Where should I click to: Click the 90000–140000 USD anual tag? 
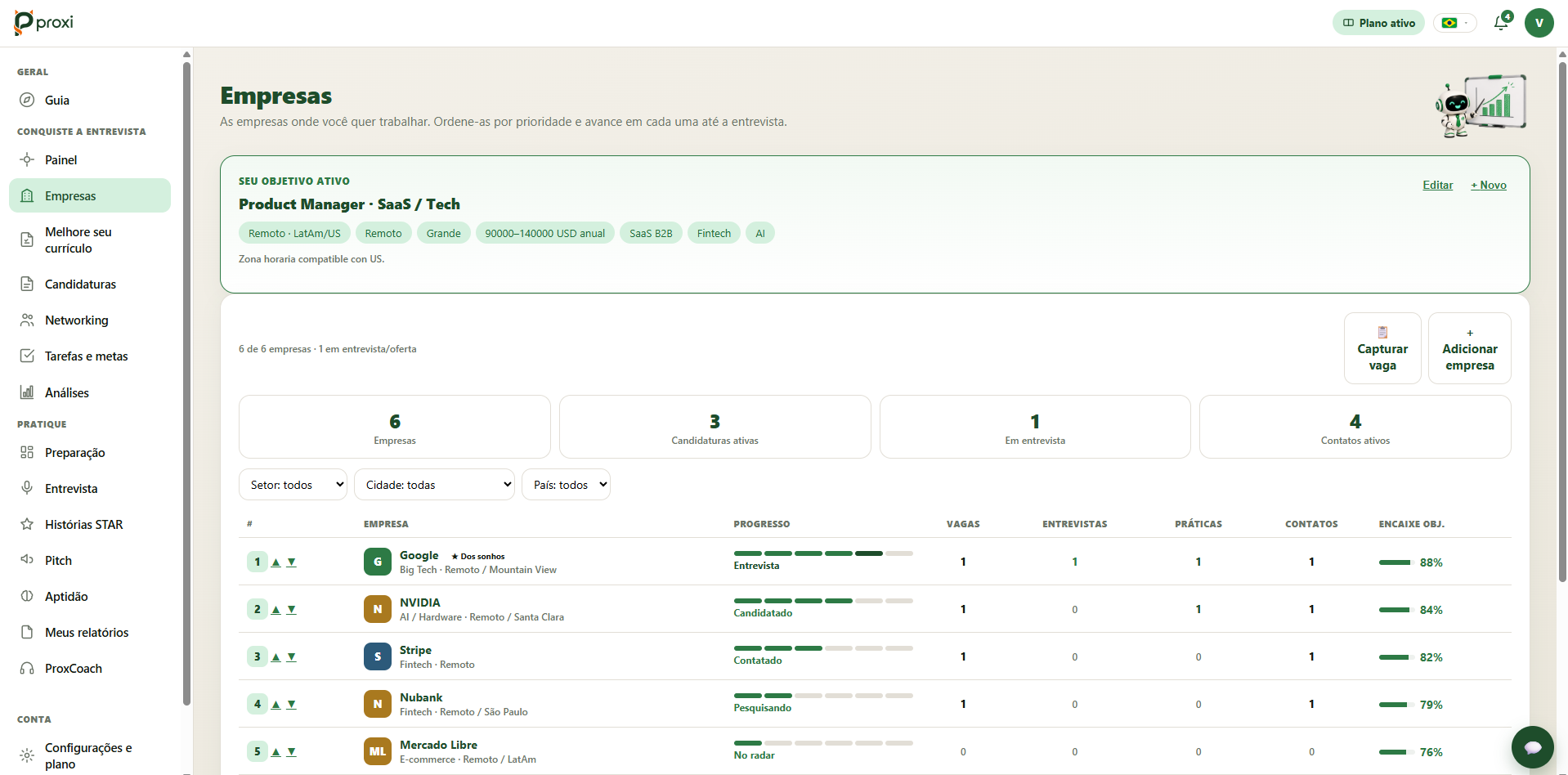point(544,233)
